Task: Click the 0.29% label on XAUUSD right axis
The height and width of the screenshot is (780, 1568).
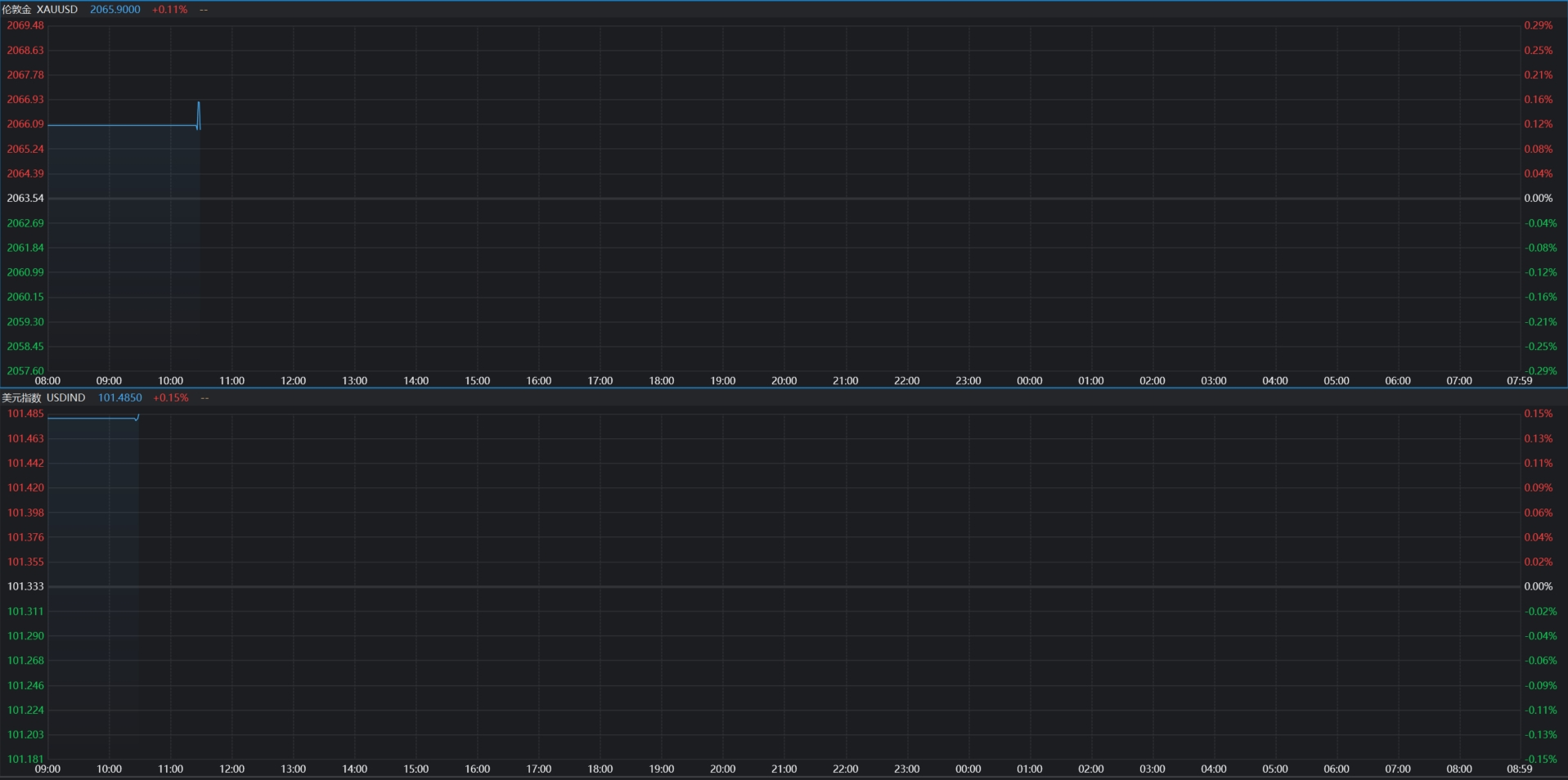Action: click(1538, 25)
